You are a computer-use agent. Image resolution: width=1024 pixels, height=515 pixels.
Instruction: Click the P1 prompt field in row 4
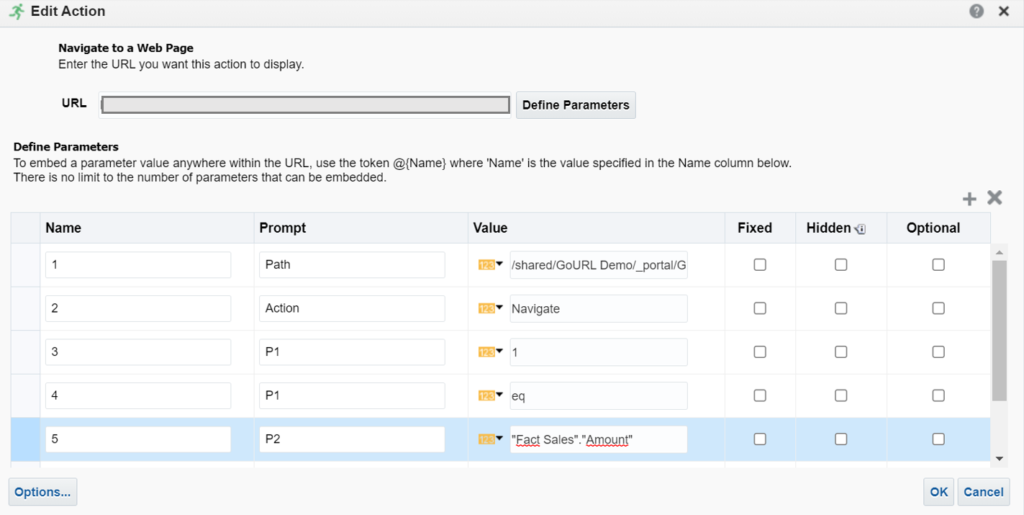[x=352, y=396]
